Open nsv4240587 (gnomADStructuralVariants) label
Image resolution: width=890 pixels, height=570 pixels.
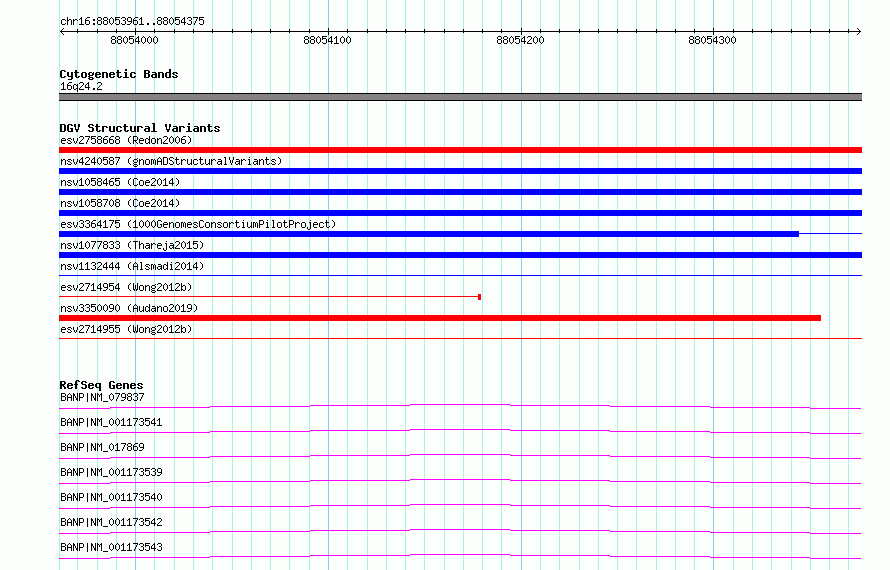coord(171,161)
